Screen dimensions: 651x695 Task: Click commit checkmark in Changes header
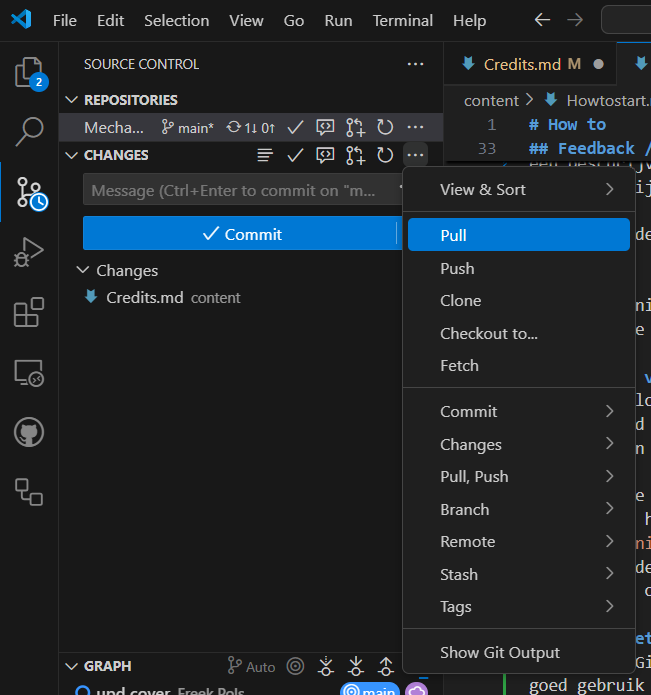coord(295,155)
